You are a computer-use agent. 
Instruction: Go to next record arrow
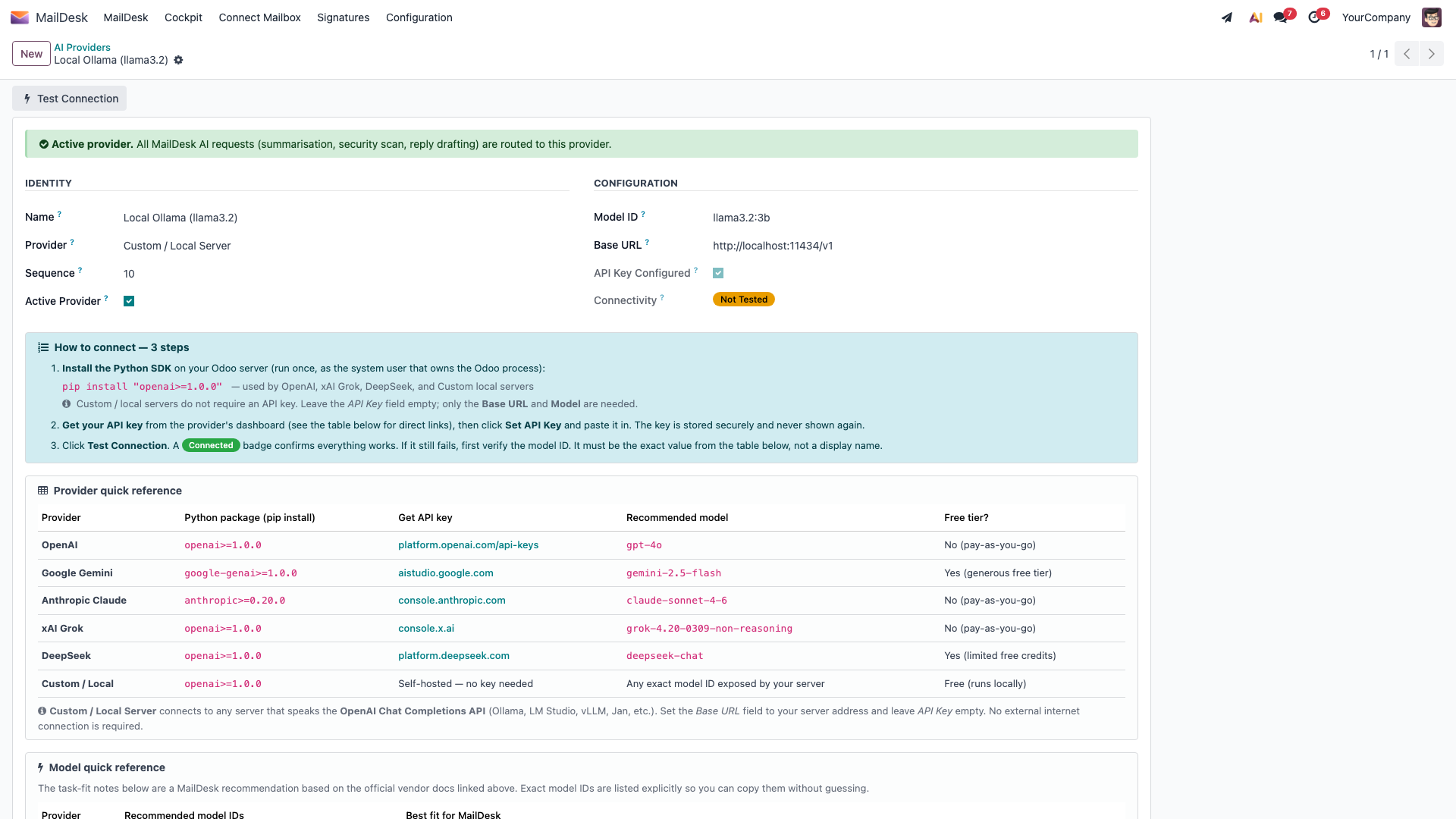coord(1432,54)
